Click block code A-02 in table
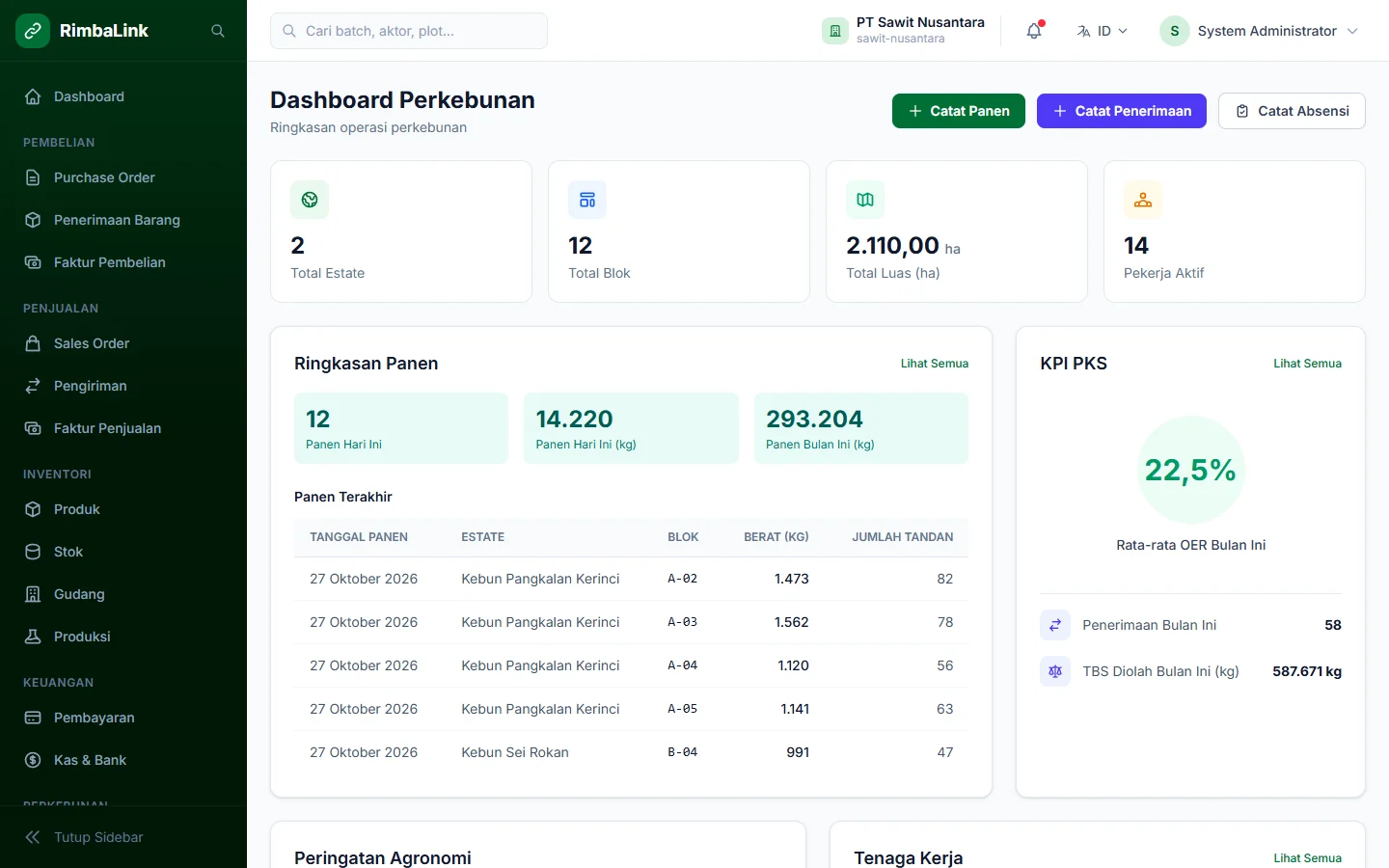Viewport: 1389px width, 868px height. [683, 579]
